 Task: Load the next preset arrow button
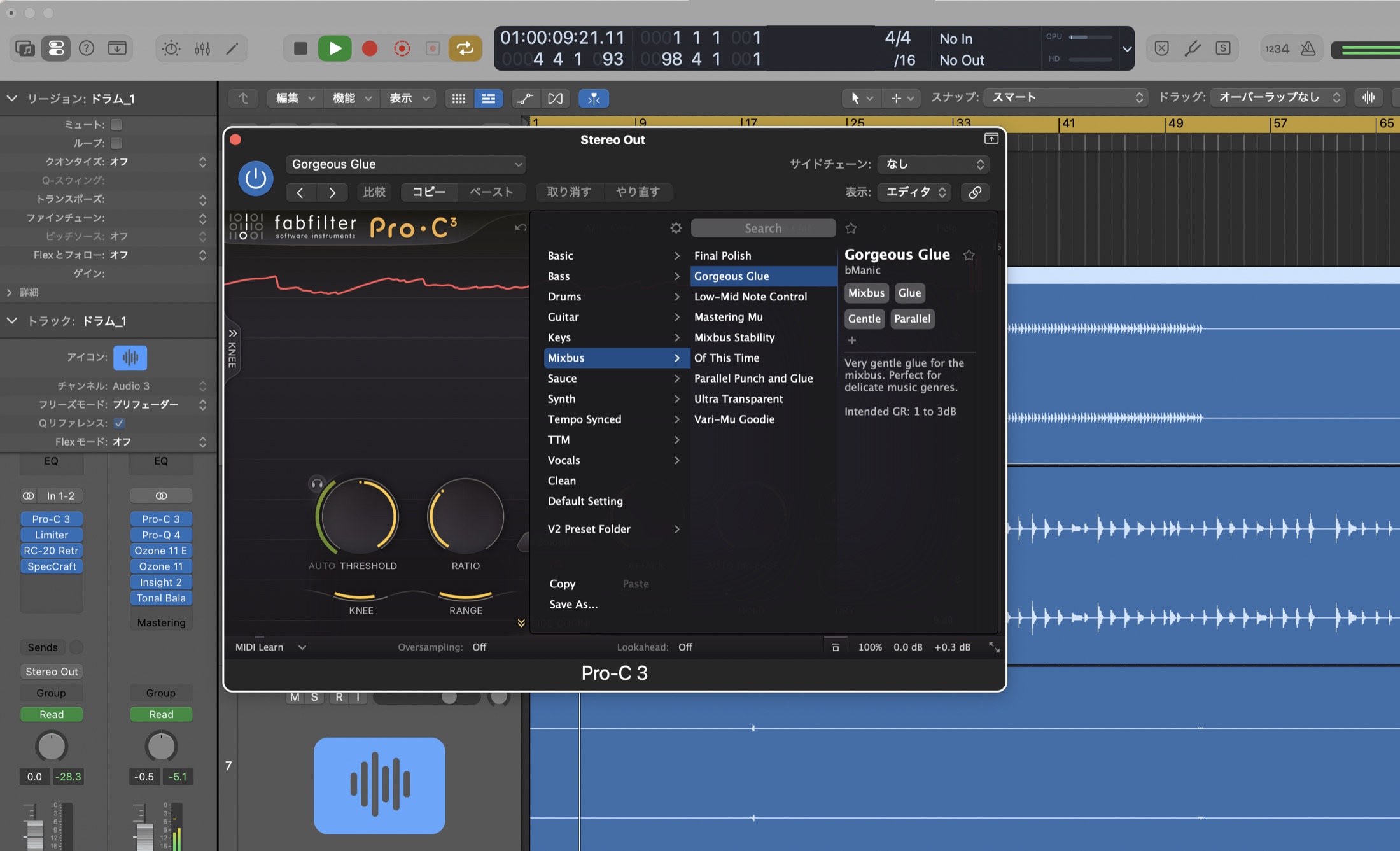coord(332,192)
